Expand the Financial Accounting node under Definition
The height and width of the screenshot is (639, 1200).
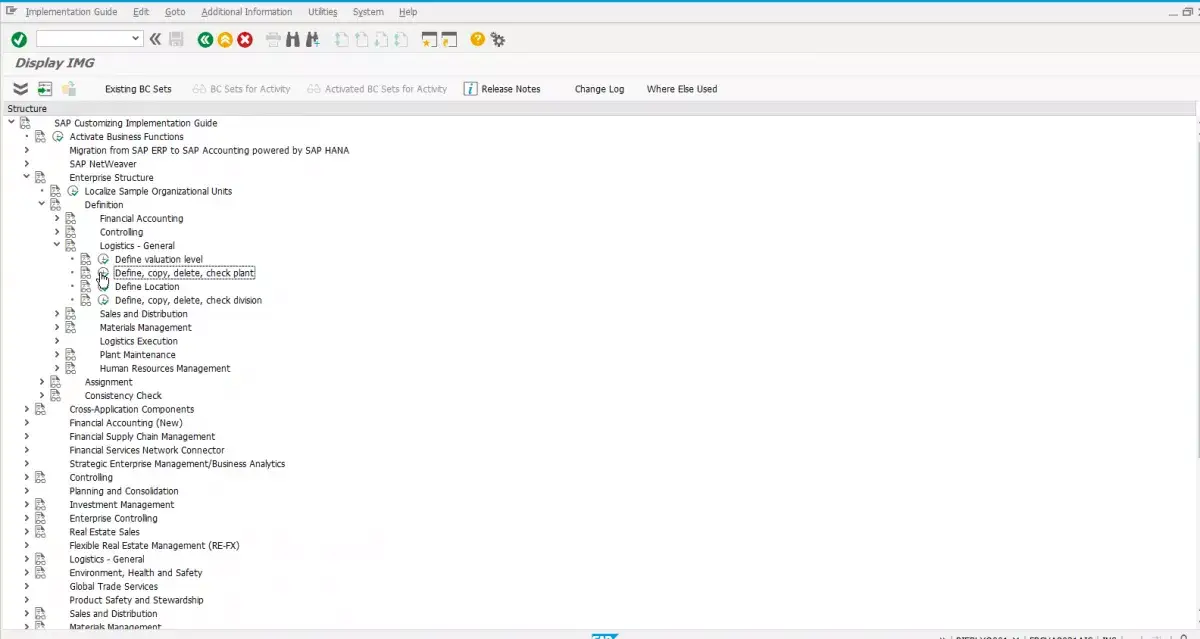coord(57,218)
